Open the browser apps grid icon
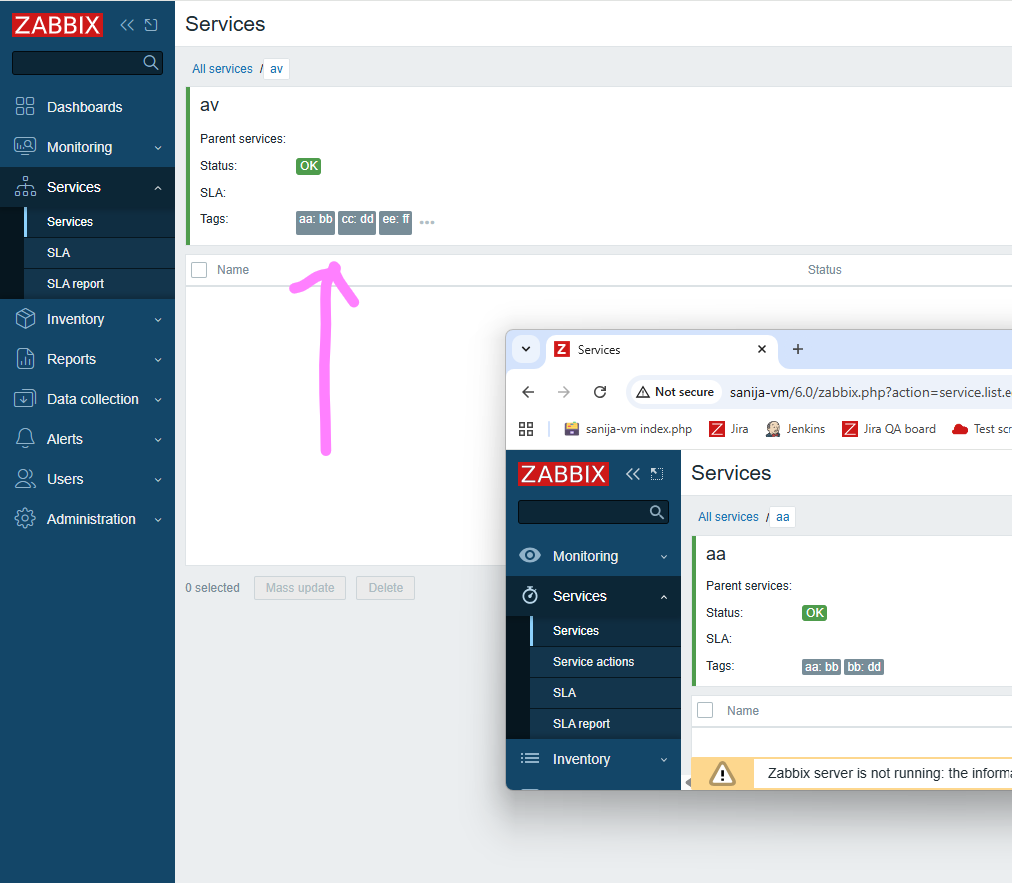1012x883 pixels. [526, 429]
